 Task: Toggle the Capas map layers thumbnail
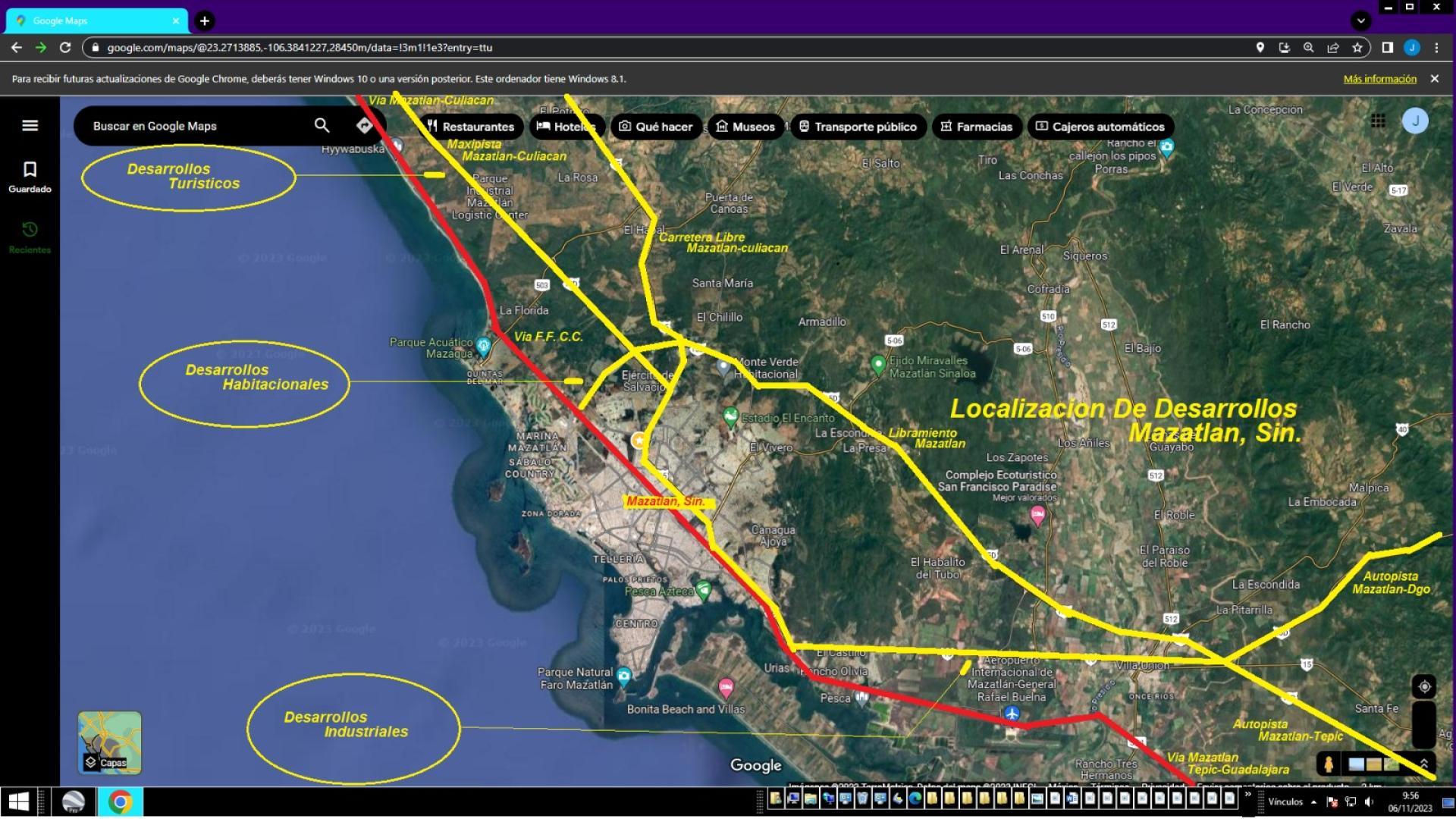tap(109, 742)
